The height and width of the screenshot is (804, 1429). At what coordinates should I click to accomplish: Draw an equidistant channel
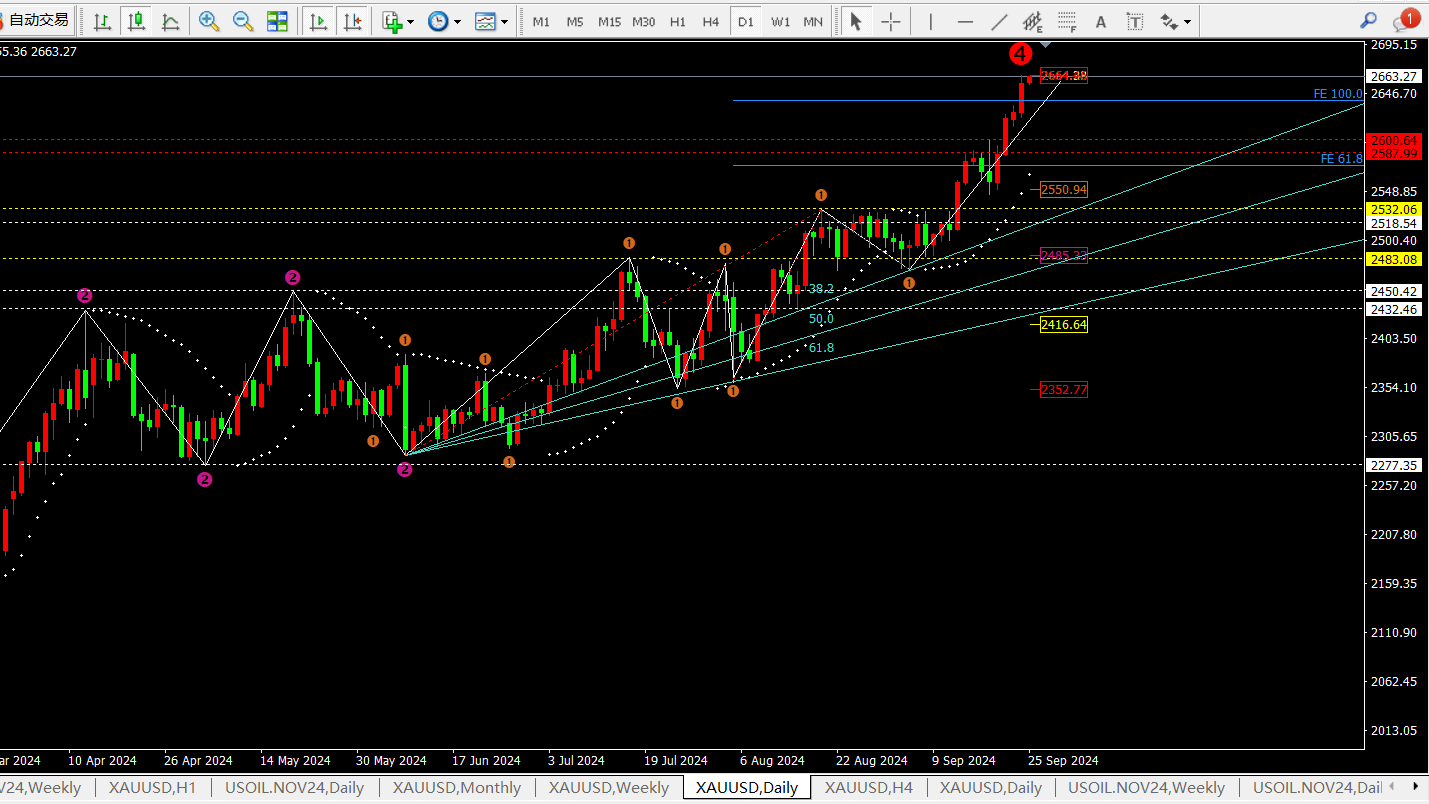click(1033, 20)
